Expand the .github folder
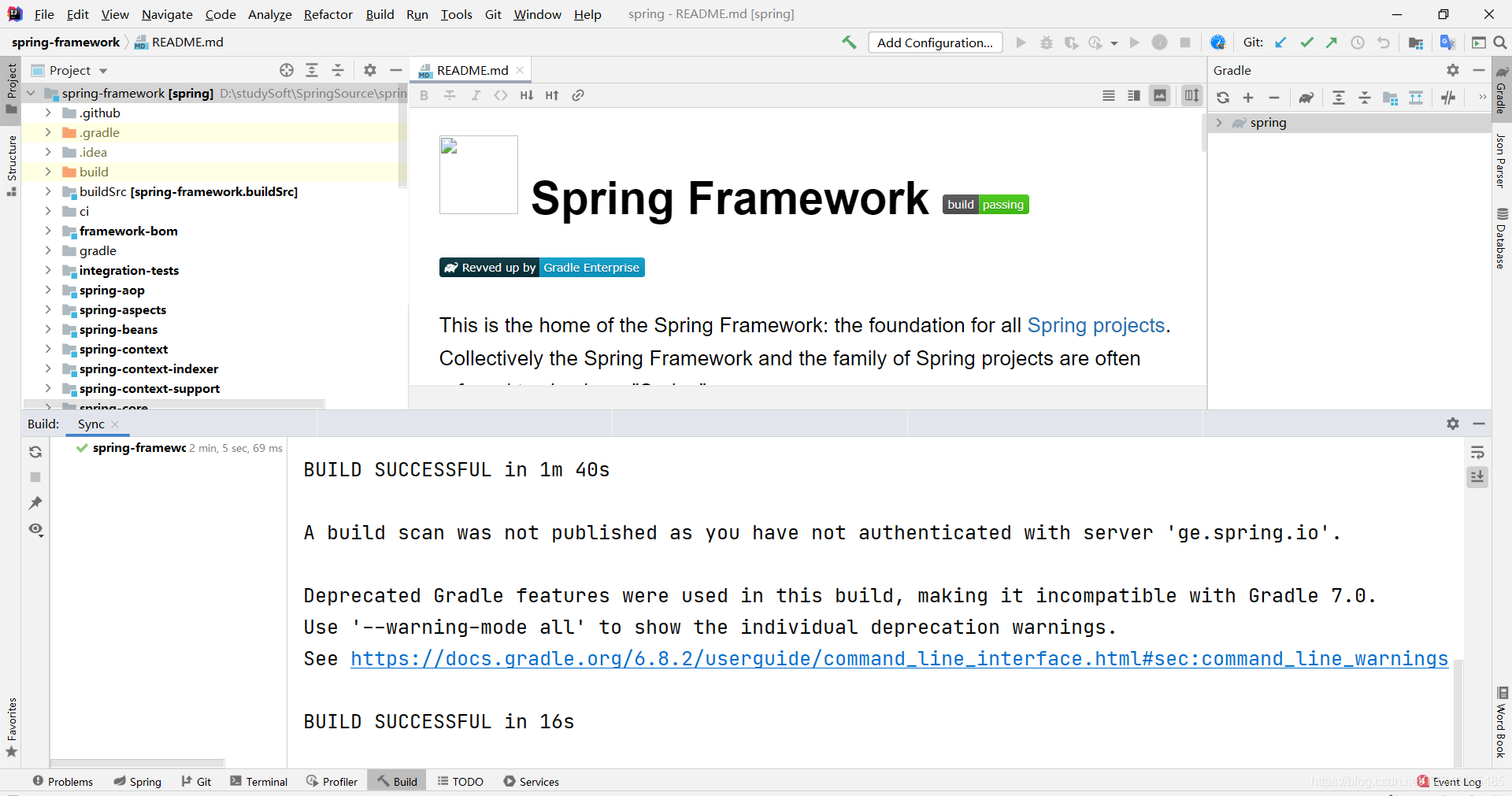Screen dimensions: 1512x796 [48, 113]
